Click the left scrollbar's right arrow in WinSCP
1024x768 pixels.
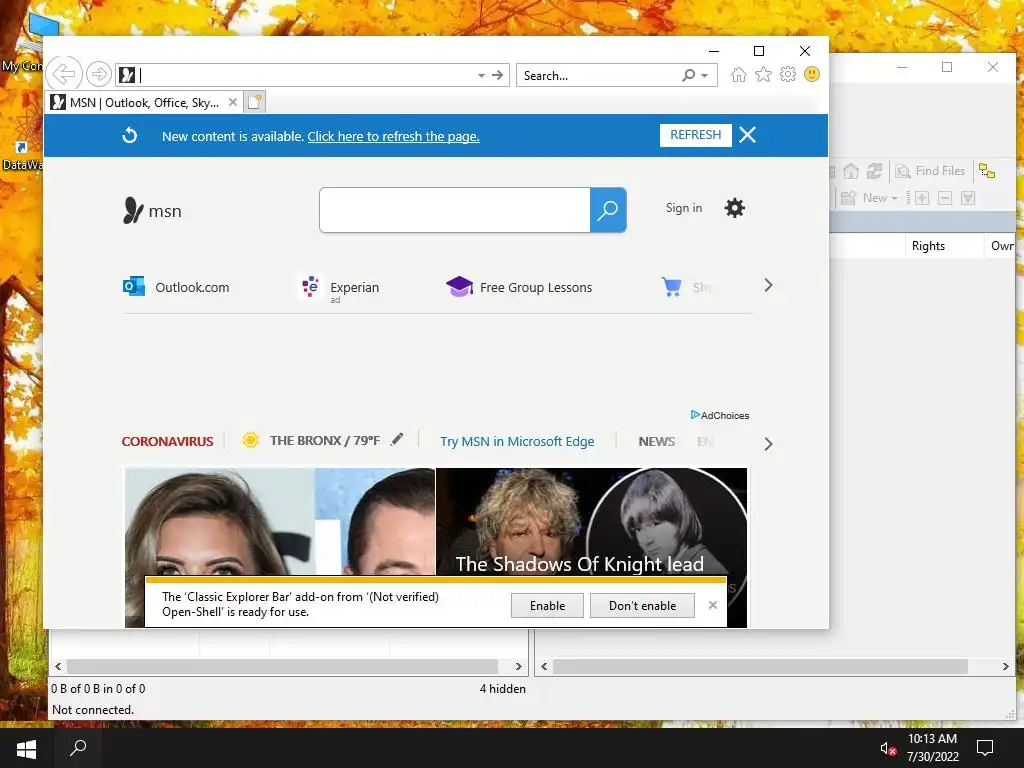pos(519,666)
